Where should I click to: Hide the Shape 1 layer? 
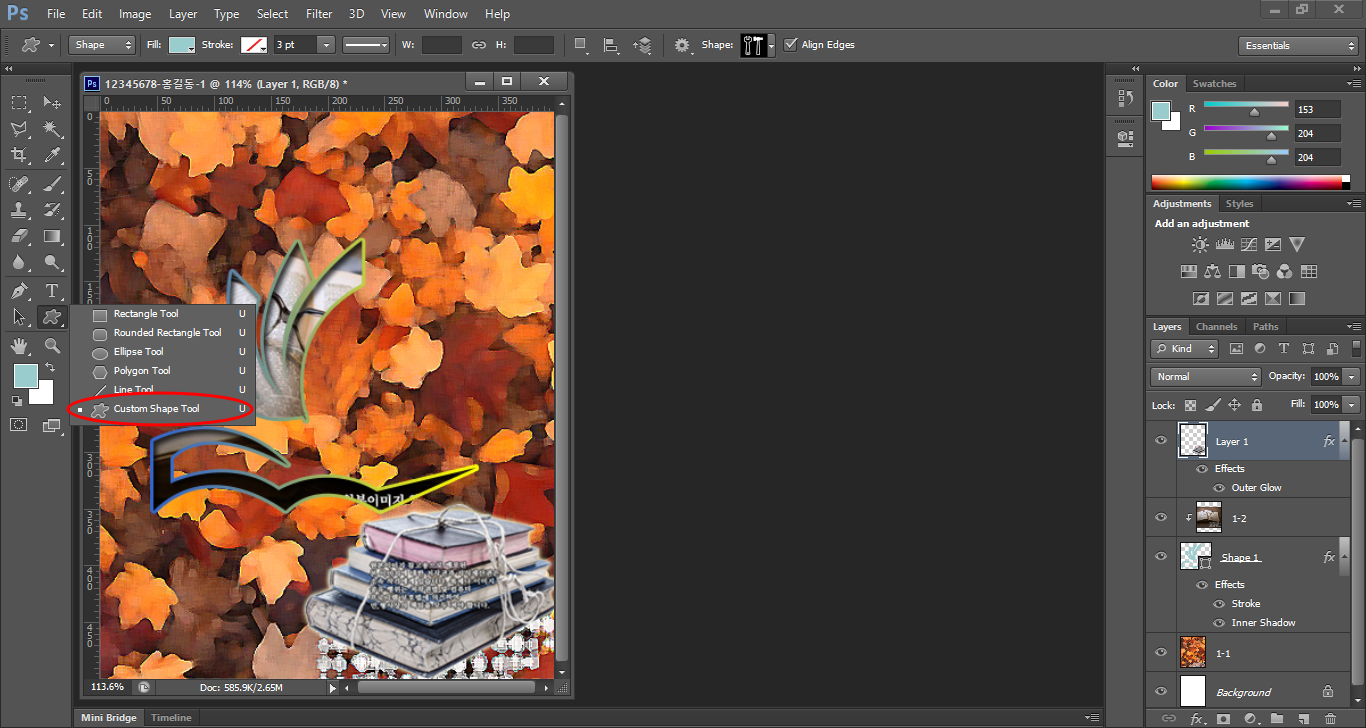[1161, 556]
